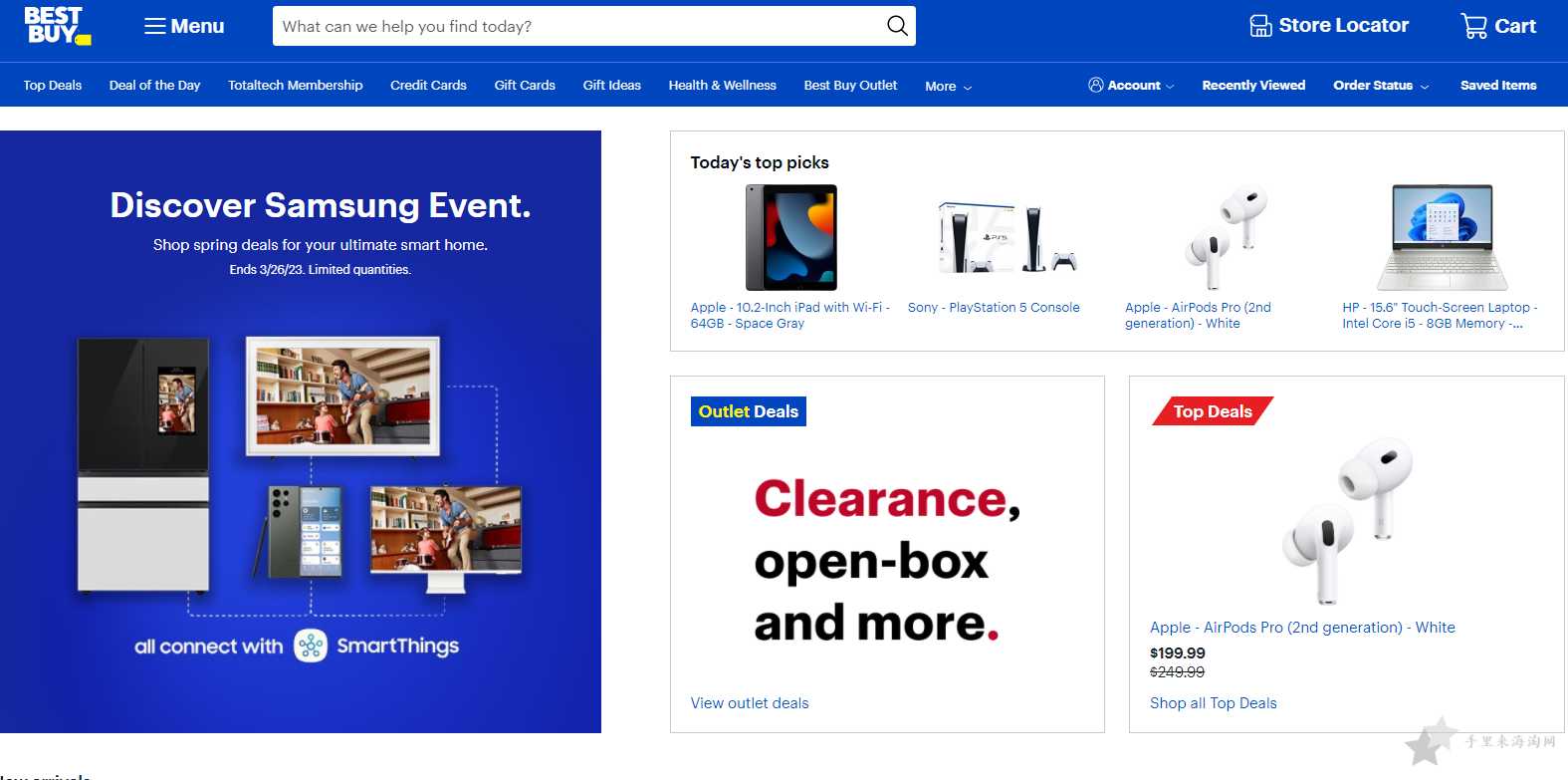The image size is (1568, 780).
Task: Open Apple 10.2-Inch iPad link
Action: [x=790, y=315]
